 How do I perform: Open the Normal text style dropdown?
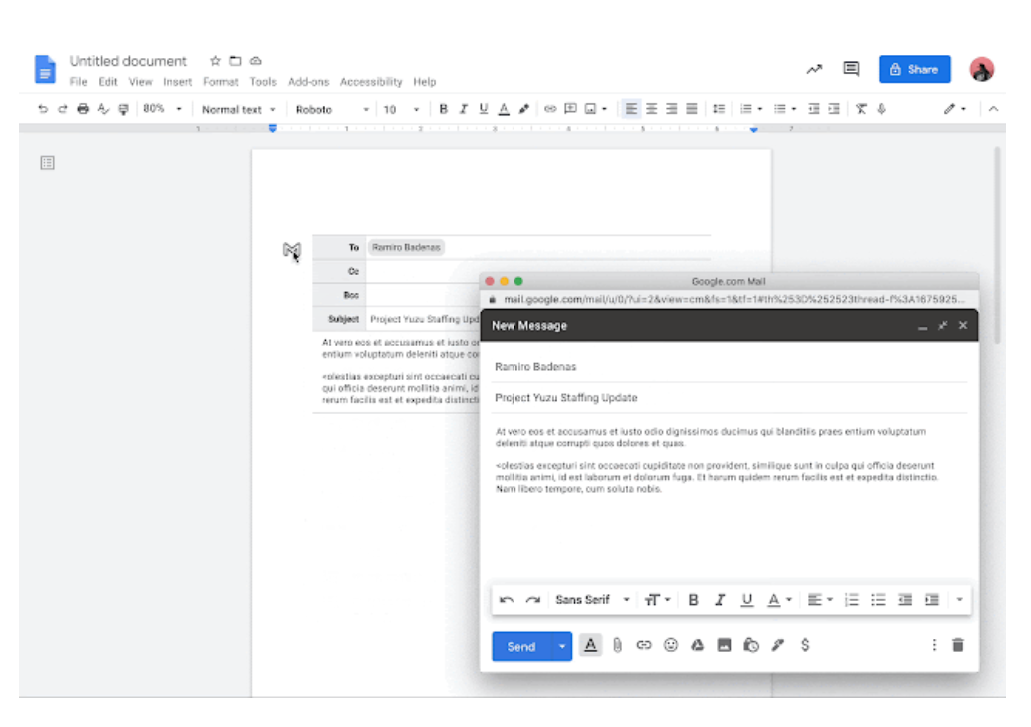coord(238,109)
